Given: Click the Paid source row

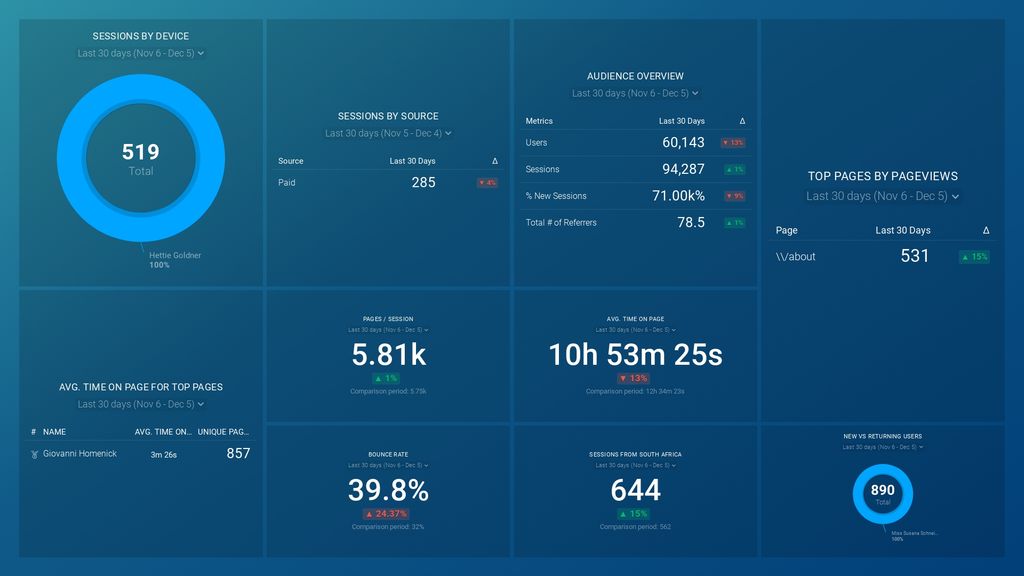Looking at the screenshot, I should coord(287,183).
